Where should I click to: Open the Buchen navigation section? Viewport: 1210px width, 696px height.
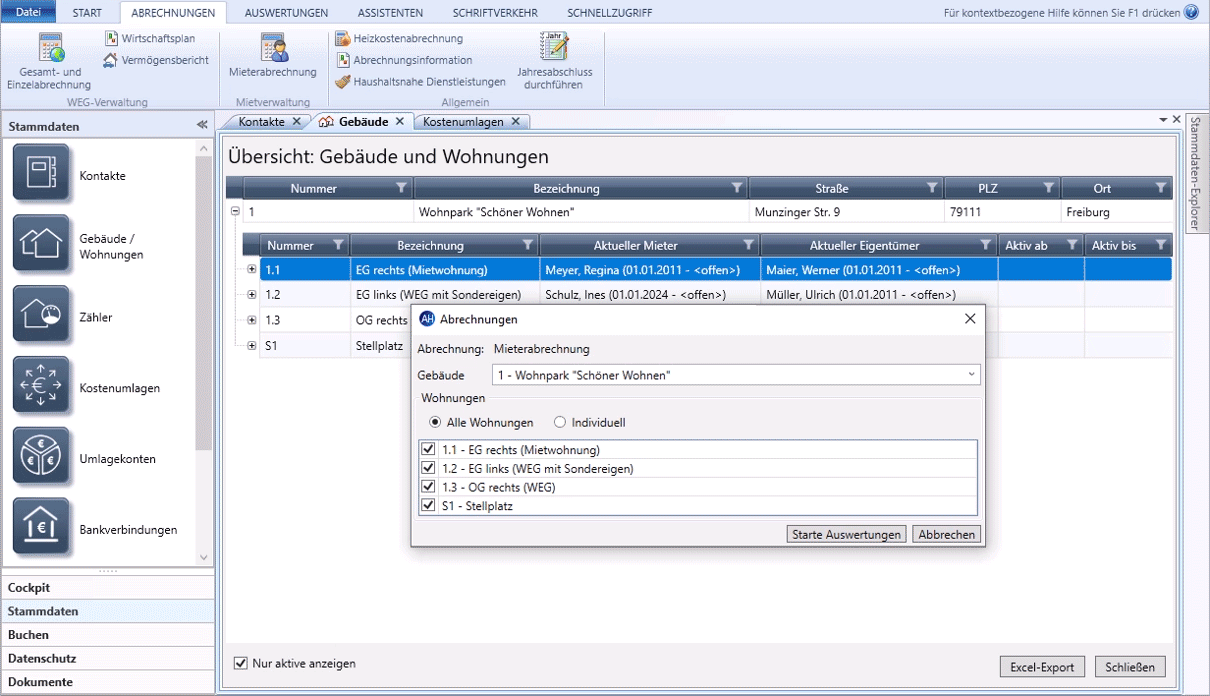pyautogui.click(x=107, y=635)
